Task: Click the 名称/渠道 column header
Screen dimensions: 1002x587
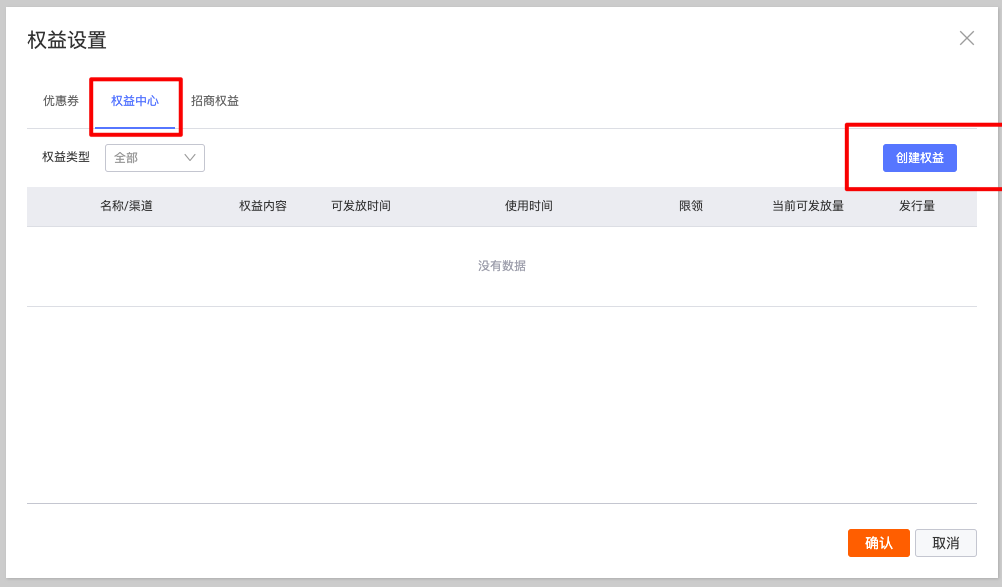Action: pos(126,206)
